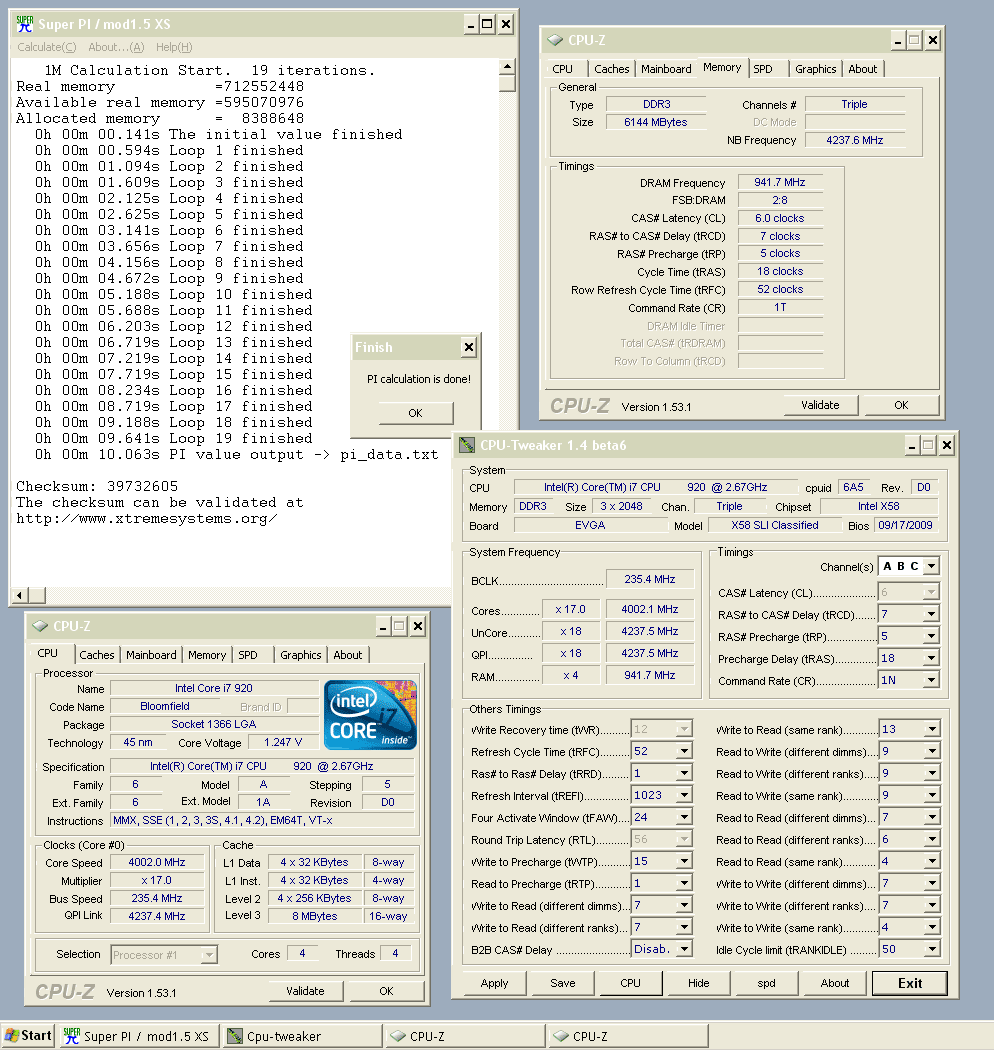Click OK in CPU-Z Processor window
994x1050 pixels.
[x=386, y=991]
